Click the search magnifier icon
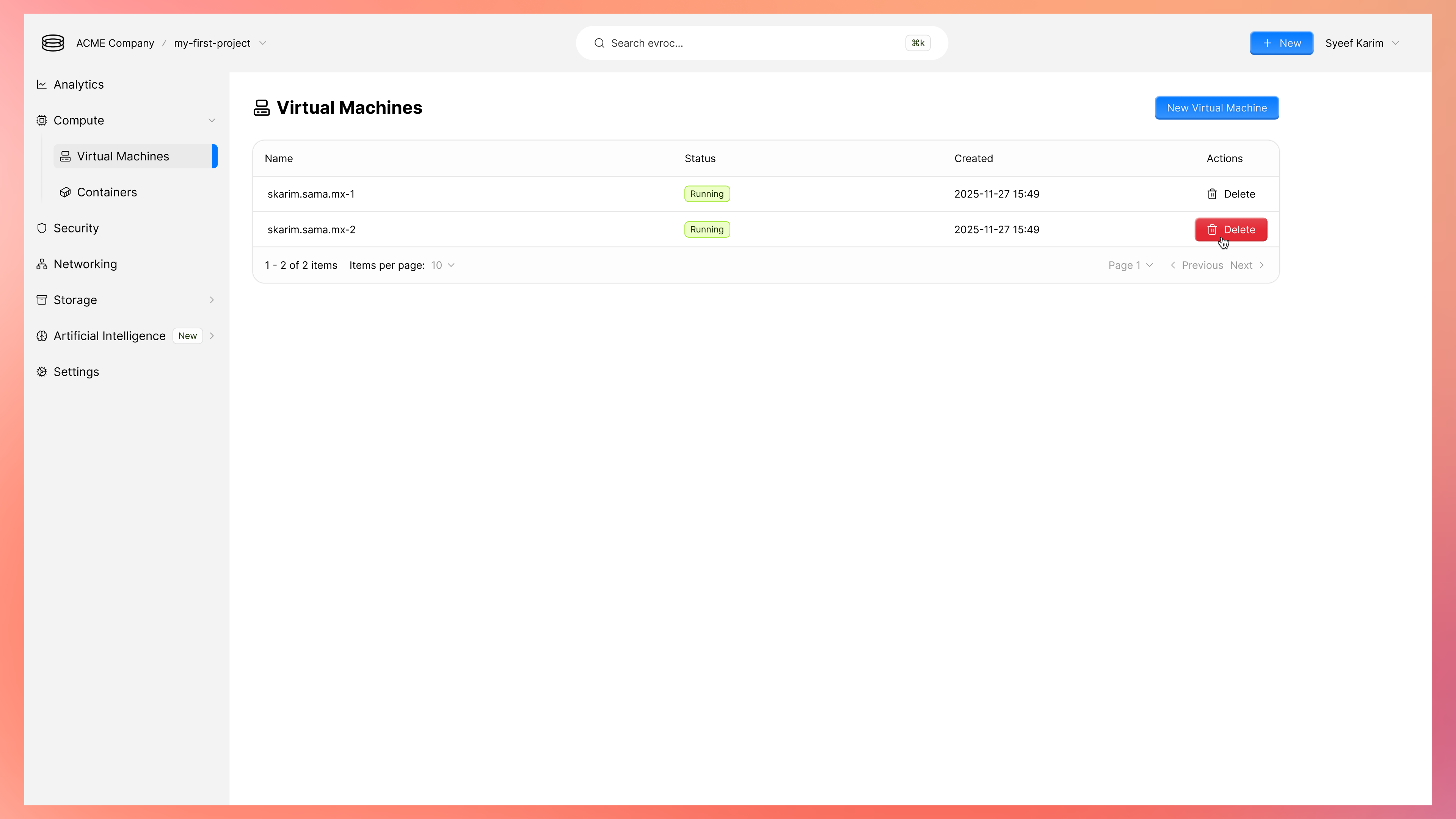This screenshot has width=1456, height=819. click(x=599, y=43)
